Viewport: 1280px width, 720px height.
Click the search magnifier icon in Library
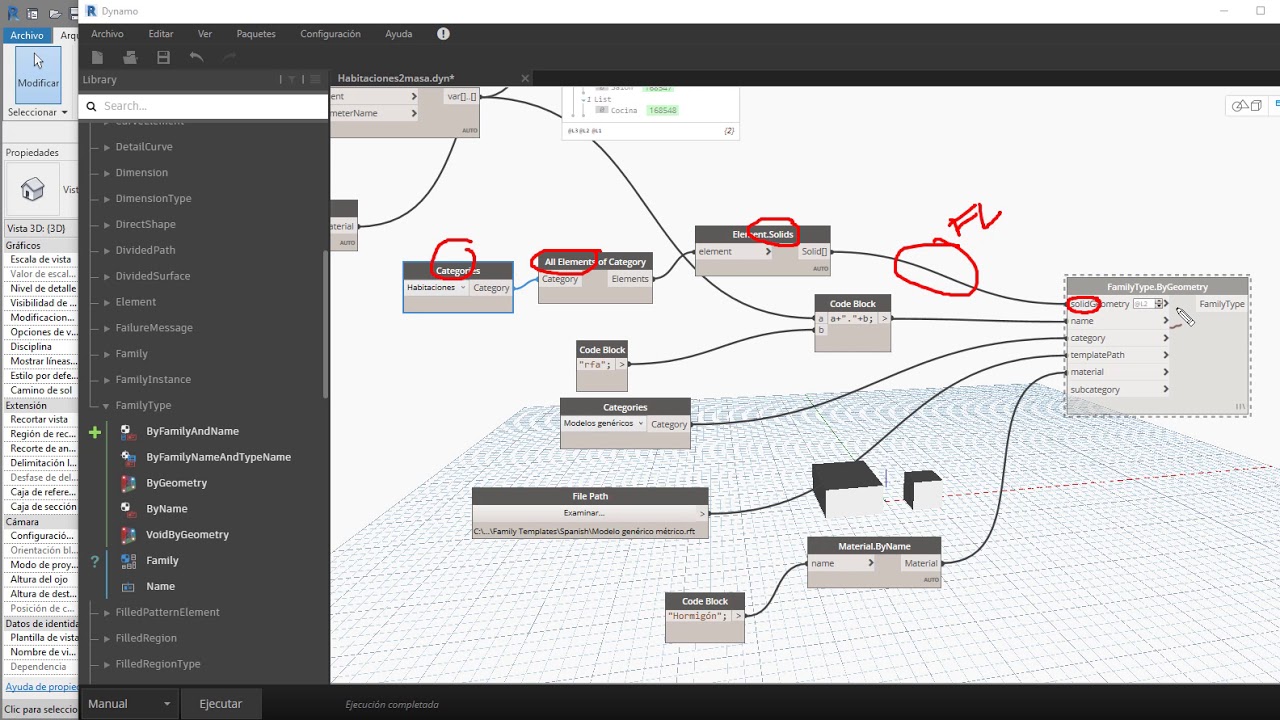point(91,106)
